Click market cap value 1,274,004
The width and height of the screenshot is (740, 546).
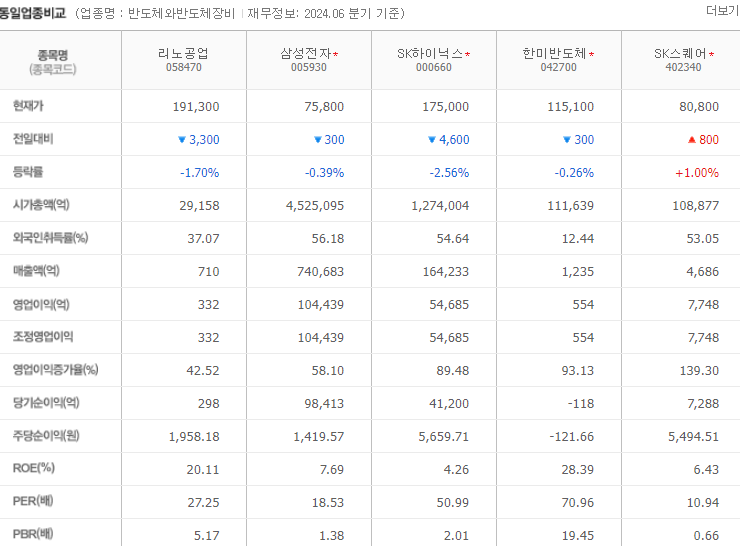[440, 206]
